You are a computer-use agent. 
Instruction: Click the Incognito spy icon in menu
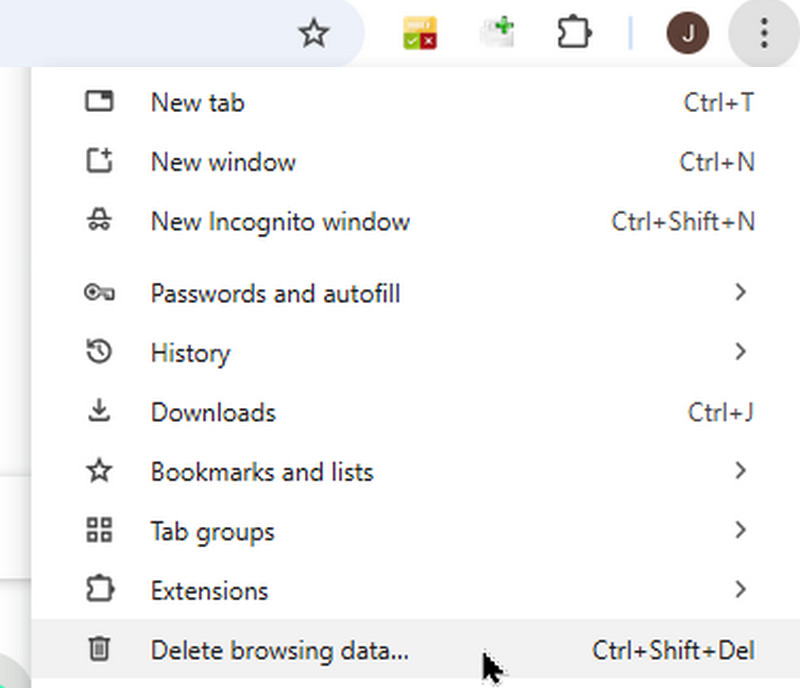(x=99, y=221)
